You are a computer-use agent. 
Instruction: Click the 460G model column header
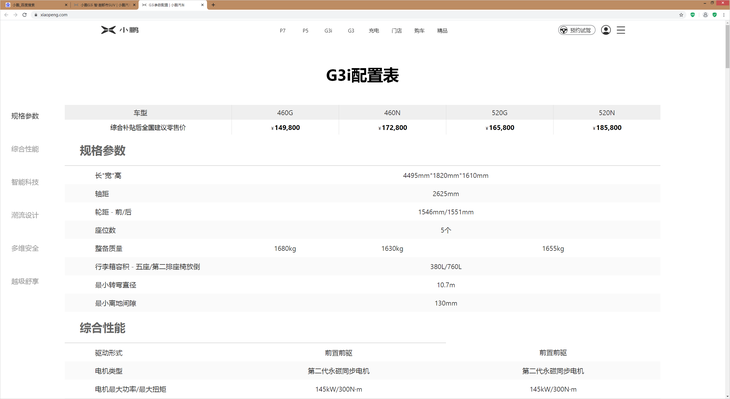285,113
